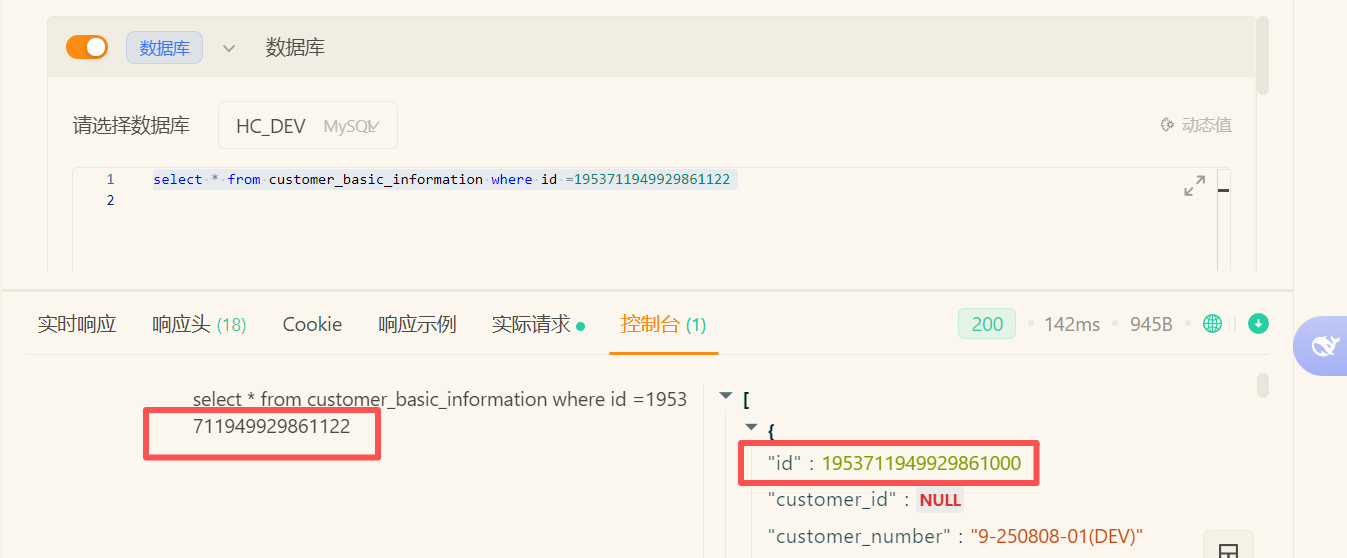Screen dimensions: 1347x558
Task: Collapse the first JSON object triangle
Action: [751, 427]
